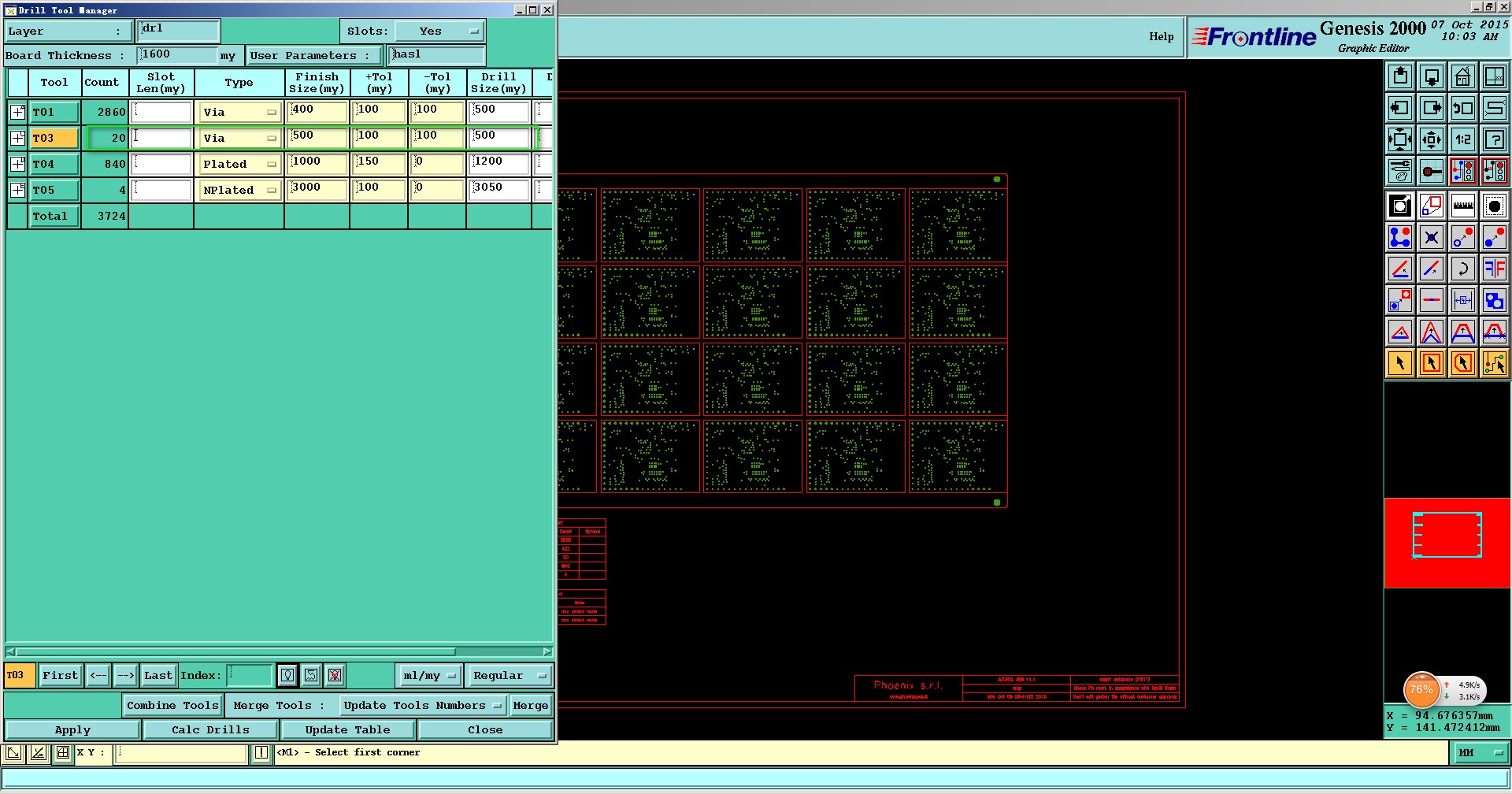Open the Slots Yes dropdown
The image size is (1512, 794).
(439, 32)
